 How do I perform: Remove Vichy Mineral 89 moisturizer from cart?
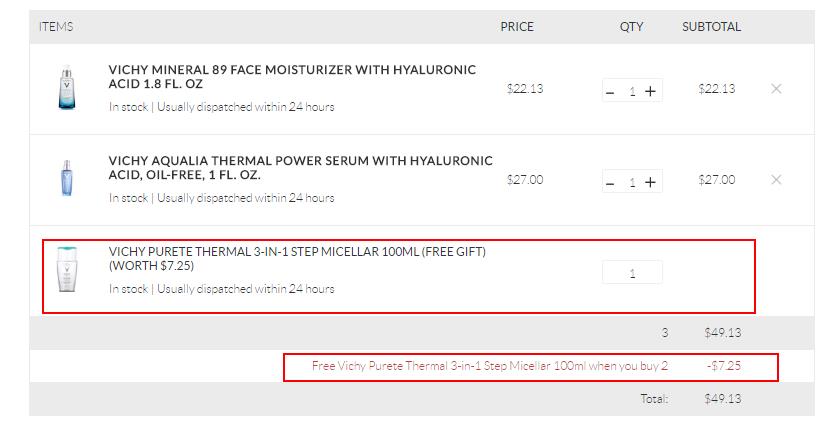click(x=776, y=89)
